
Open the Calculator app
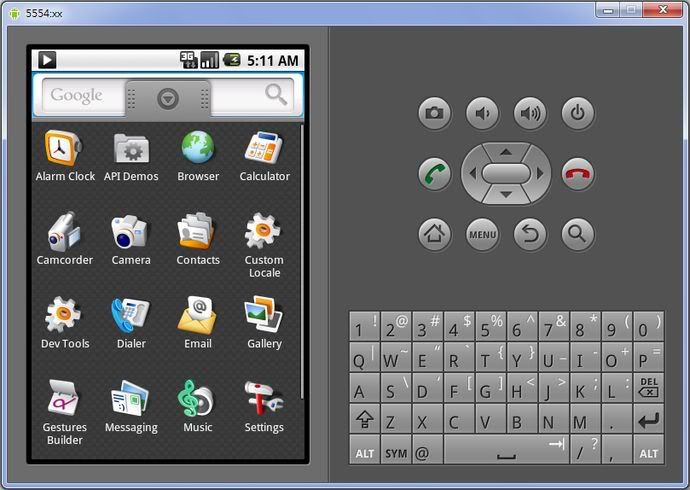tap(264, 156)
